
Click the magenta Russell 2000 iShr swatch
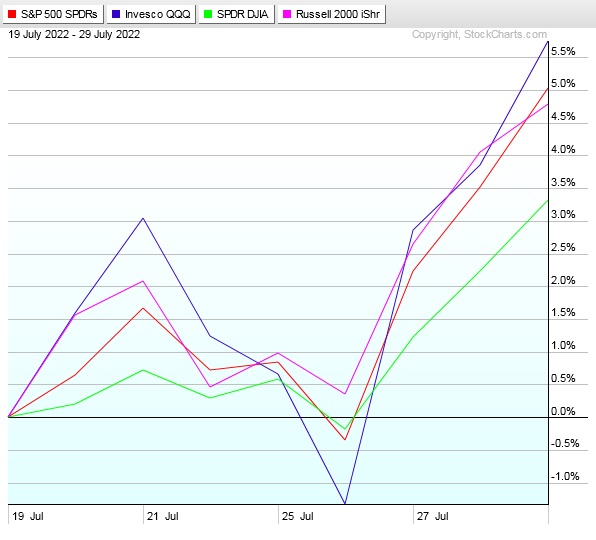(287, 14)
